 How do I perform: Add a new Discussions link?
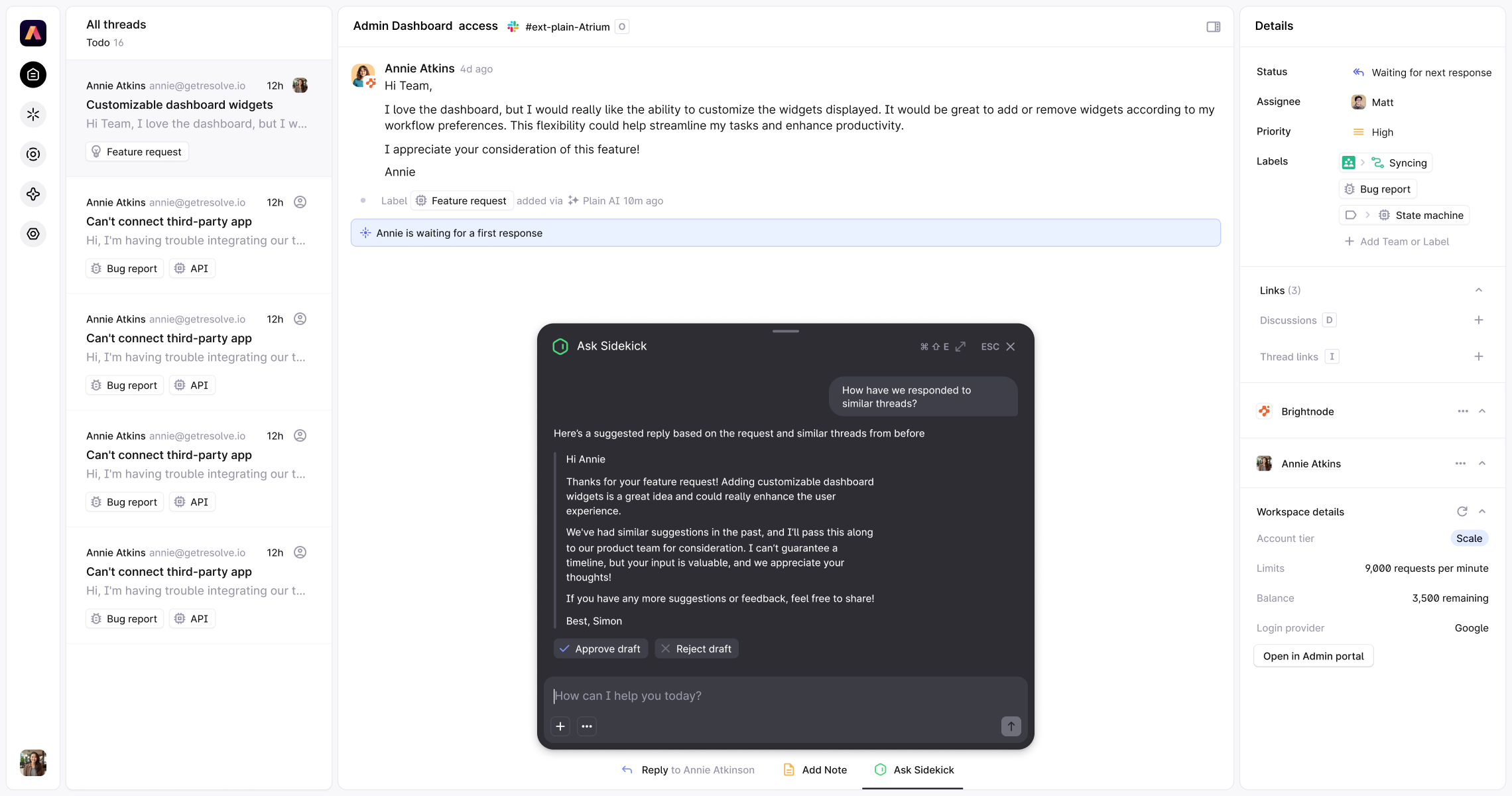pos(1478,320)
